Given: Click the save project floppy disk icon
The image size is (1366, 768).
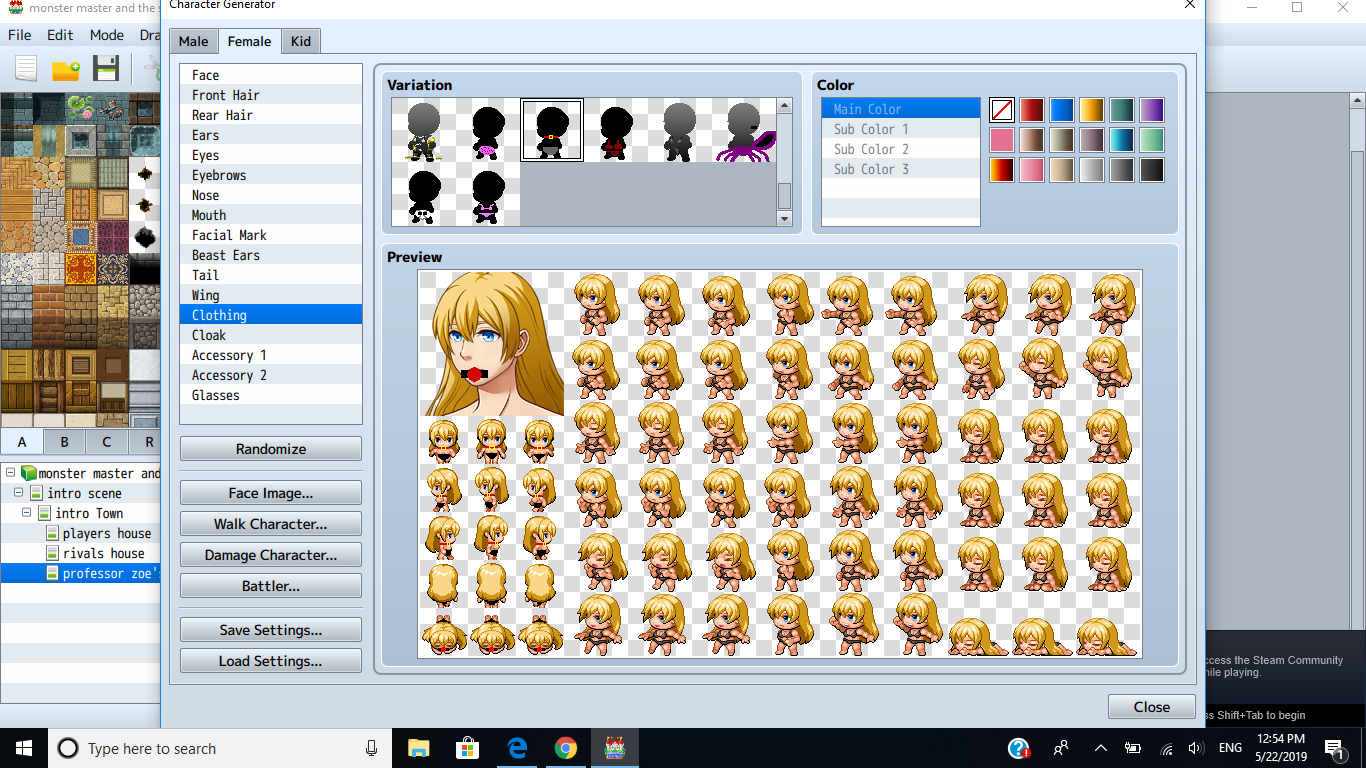Looking at the screenshot, I should point(106,69).
